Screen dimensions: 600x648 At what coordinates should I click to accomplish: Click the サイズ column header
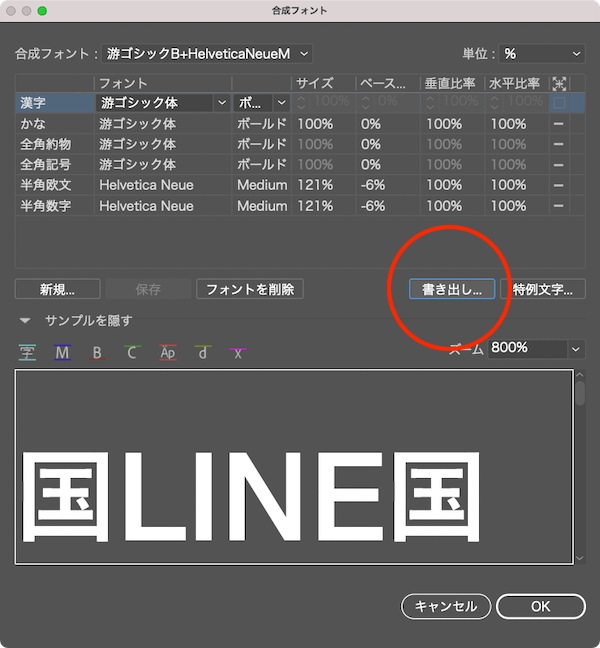[x=315, y=83]
